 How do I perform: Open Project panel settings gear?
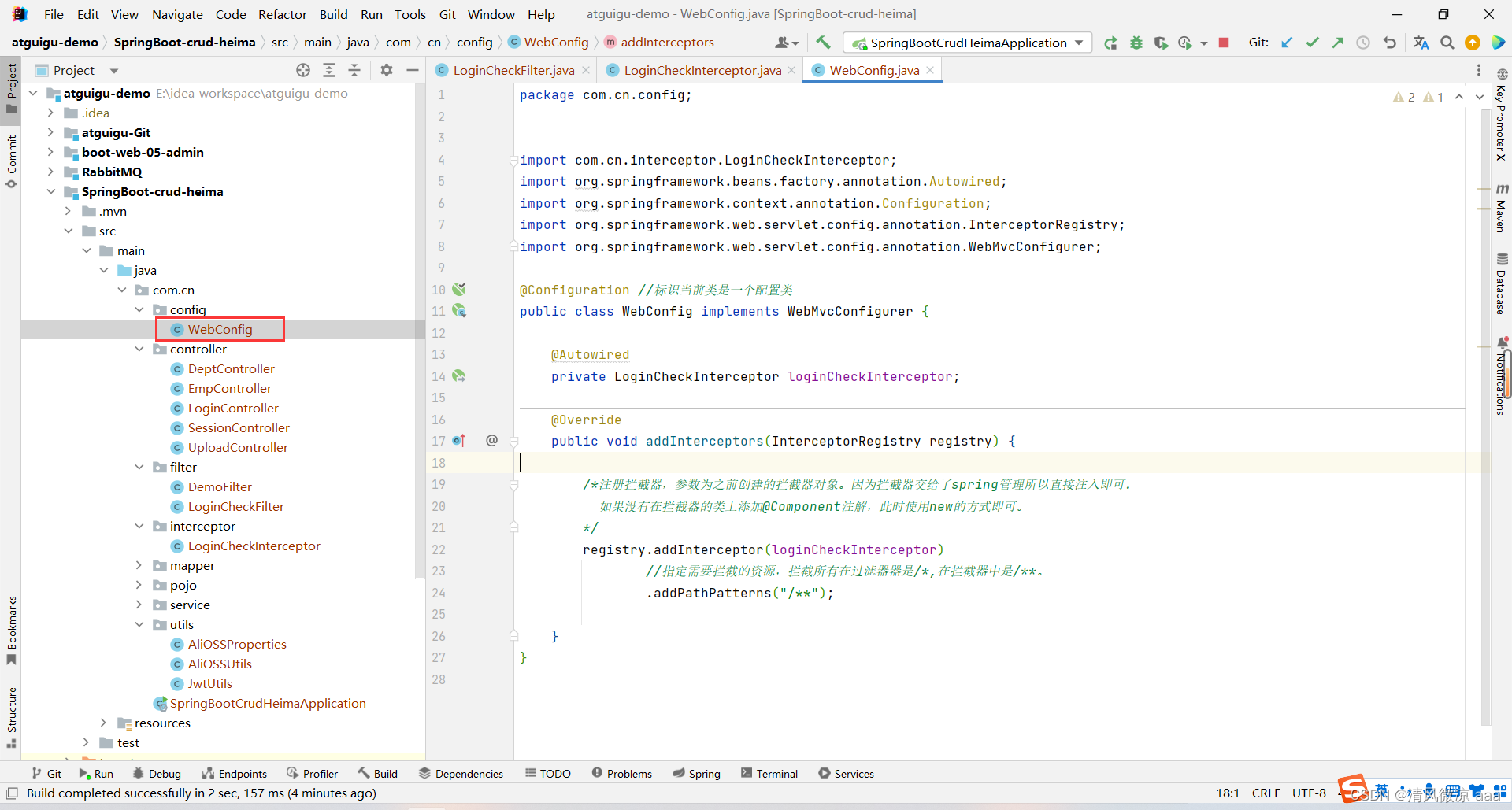pos(387,70)
